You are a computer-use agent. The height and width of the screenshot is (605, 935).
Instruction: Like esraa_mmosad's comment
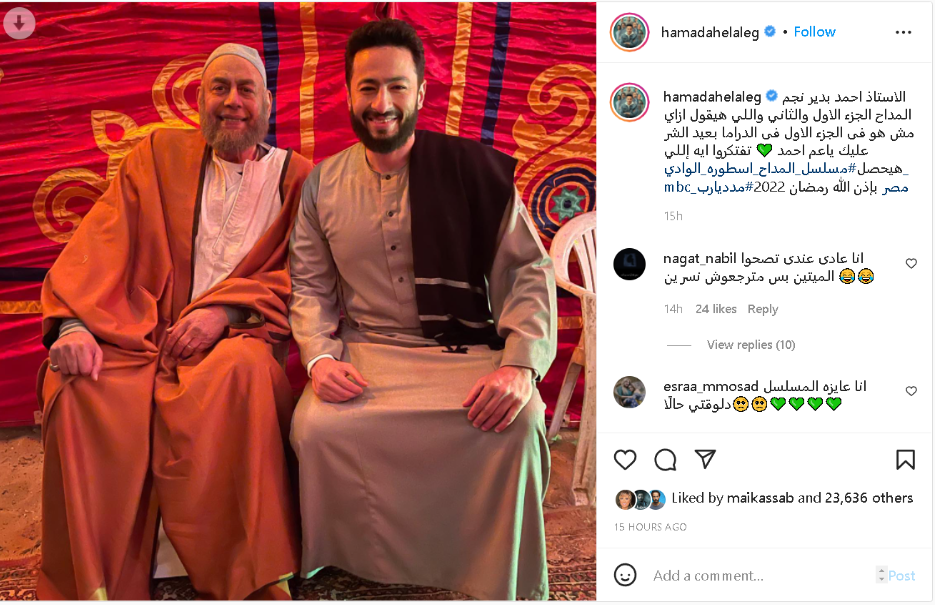click(911, 391)
